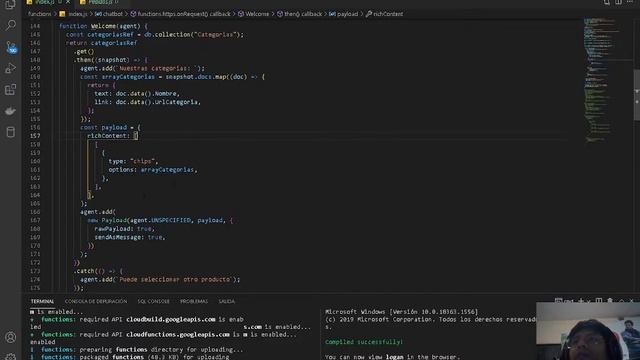Click the functions.https.onRequest() callback breadcrumb
640x360 pixels.
click(x=180, y=14)
